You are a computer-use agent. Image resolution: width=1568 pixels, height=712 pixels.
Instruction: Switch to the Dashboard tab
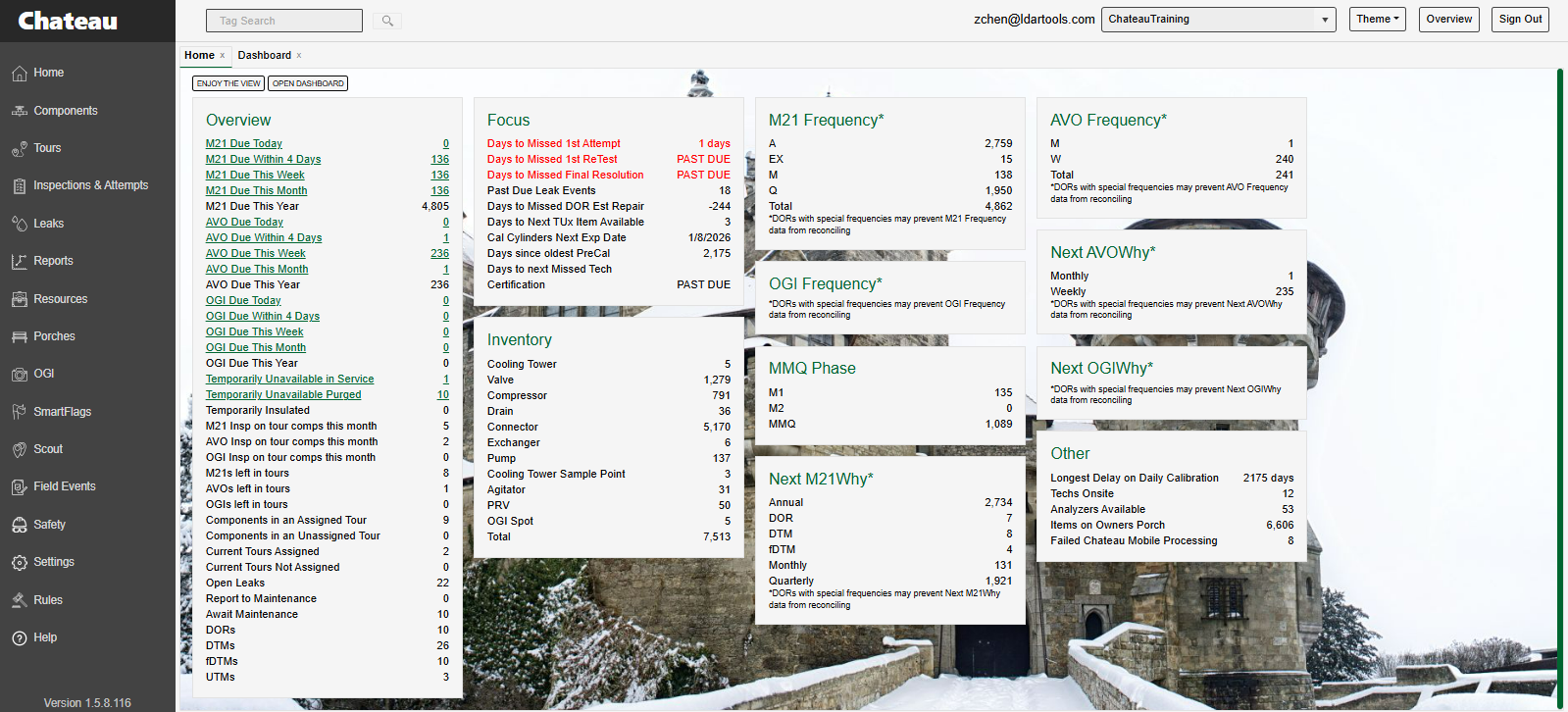click(x=264, y=56)
